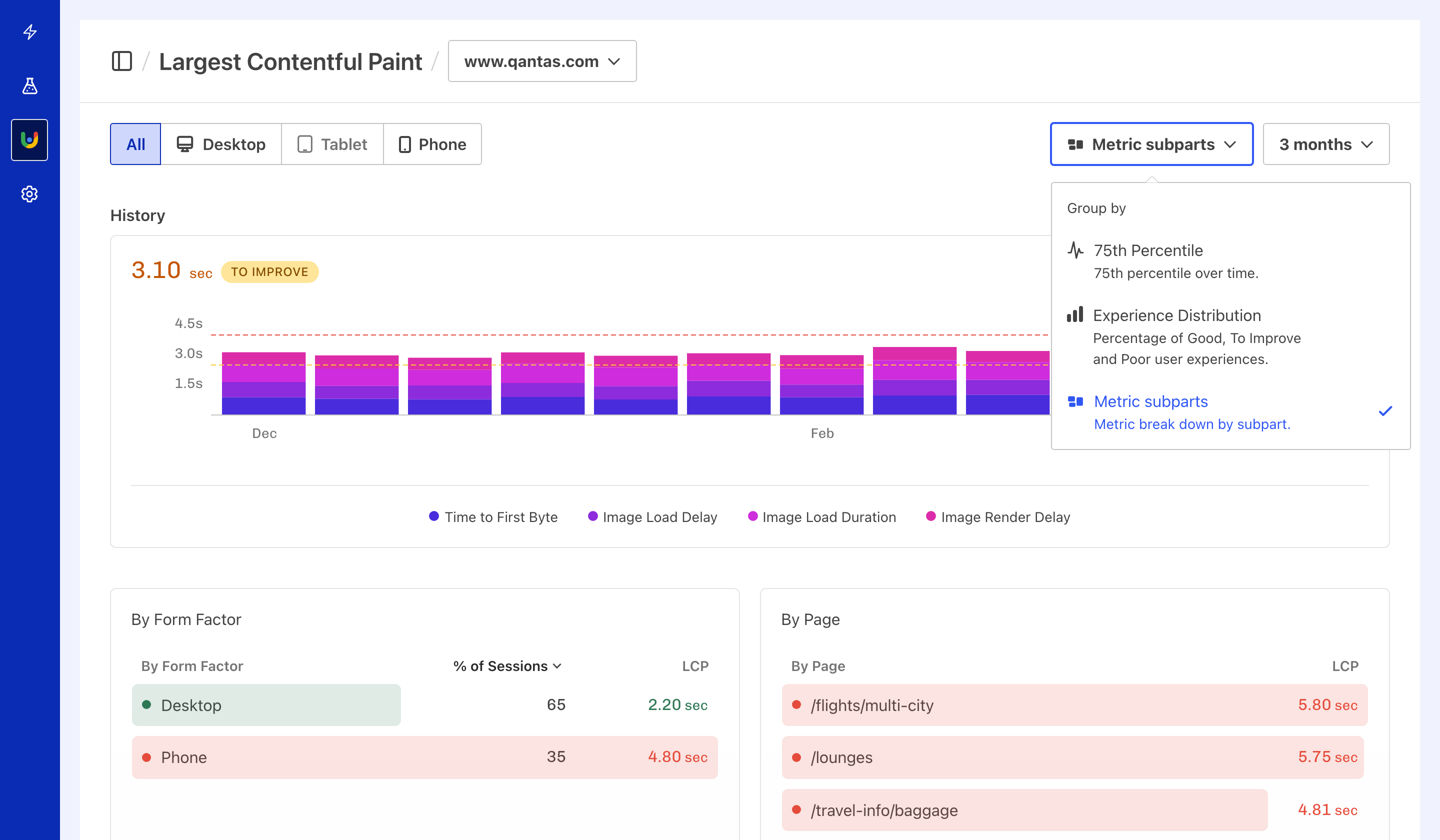Switch to the Phone device tab
This screenshot has height=840, width=1440.
pyautogui.click(x=432, y=144)
